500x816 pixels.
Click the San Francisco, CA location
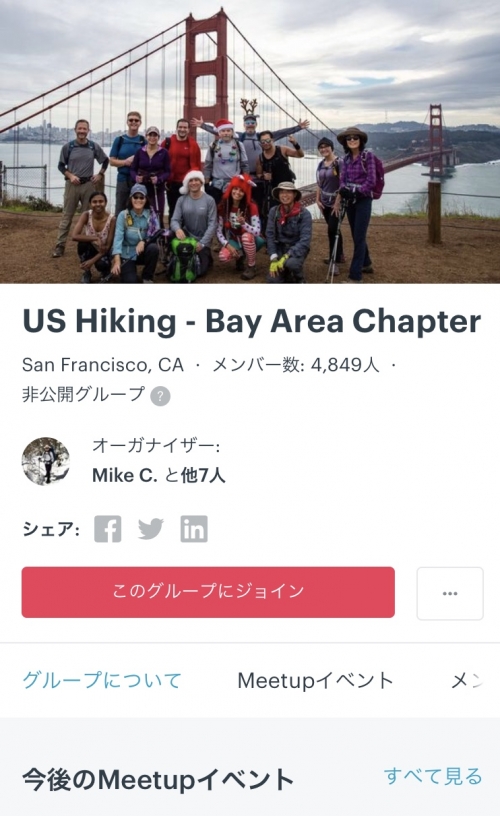[103, 365]
